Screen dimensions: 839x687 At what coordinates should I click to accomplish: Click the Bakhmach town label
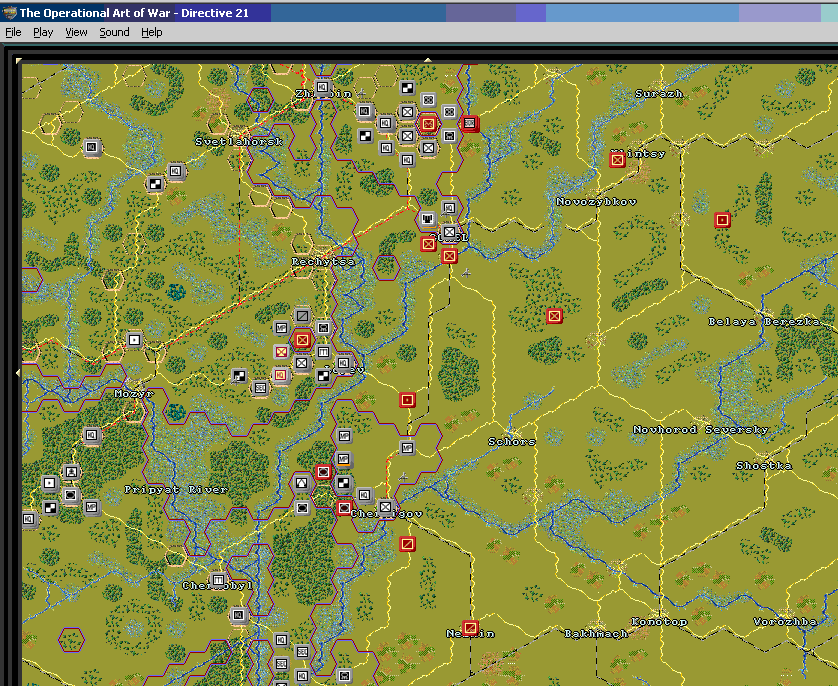596,634
